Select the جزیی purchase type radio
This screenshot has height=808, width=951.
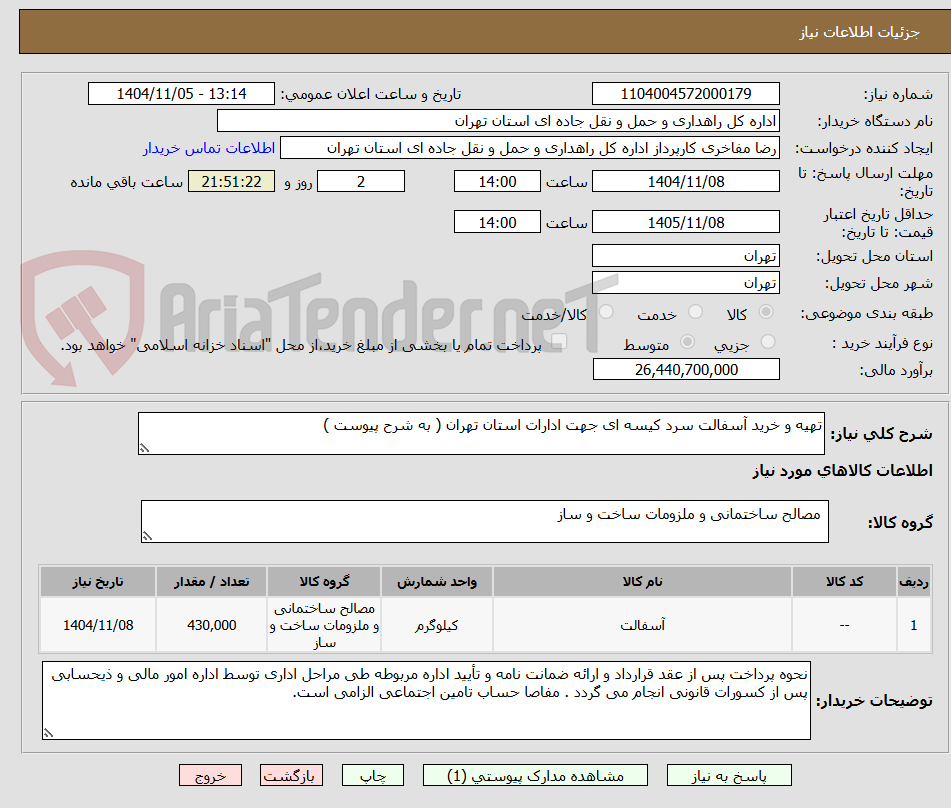click(768, 342)
